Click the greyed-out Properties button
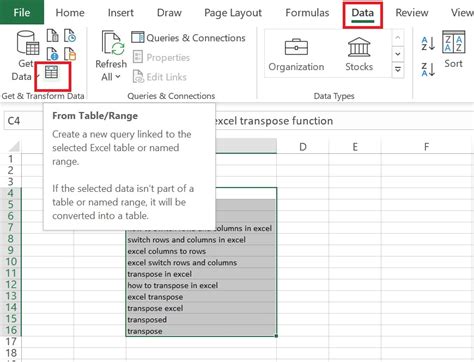The image size is (474, 362). (161, 57)
